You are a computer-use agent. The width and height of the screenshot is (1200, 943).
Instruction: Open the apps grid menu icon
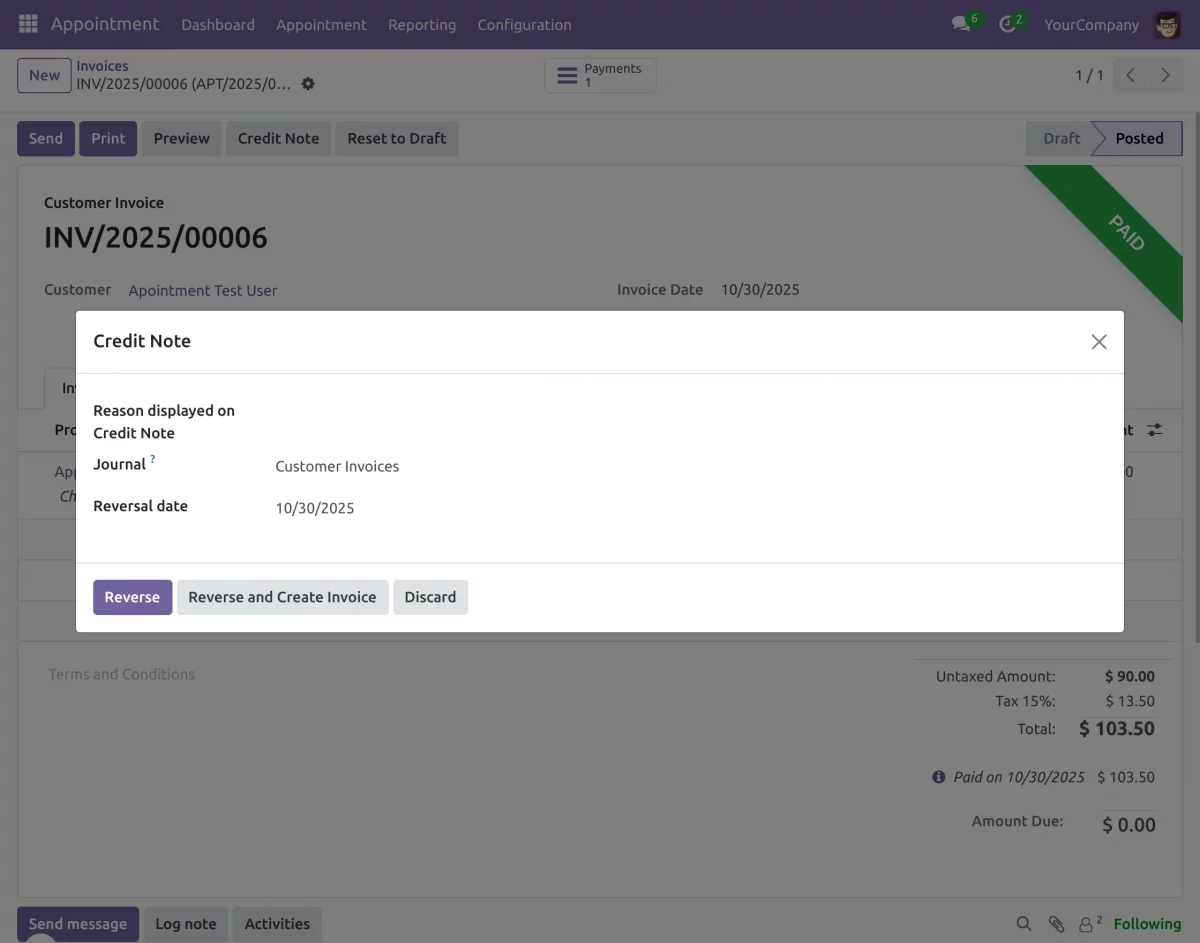[x=28, y=24]
